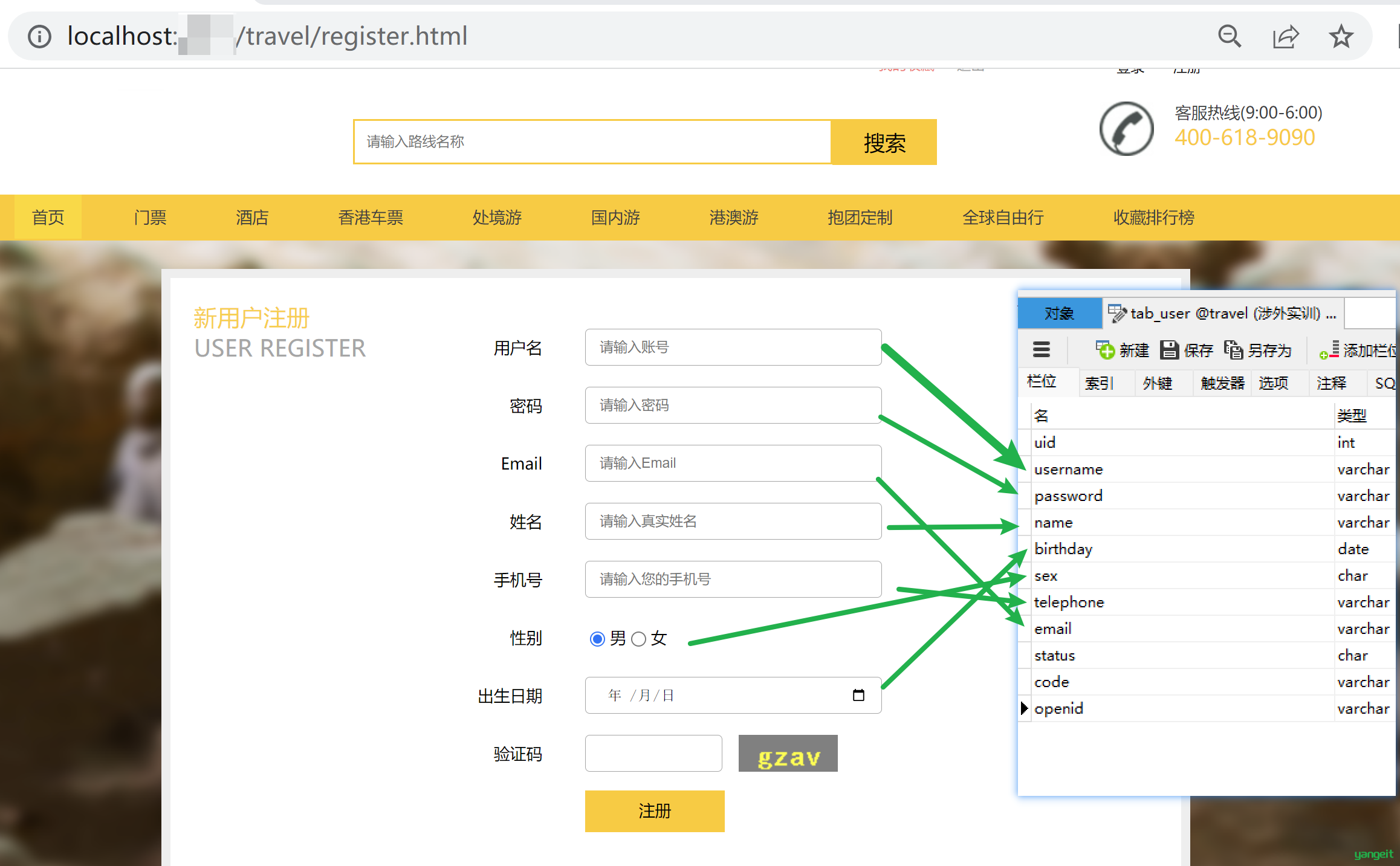Select the birthday field row
Viewport: 1400px width, 866px height.
coord(1208,549)
